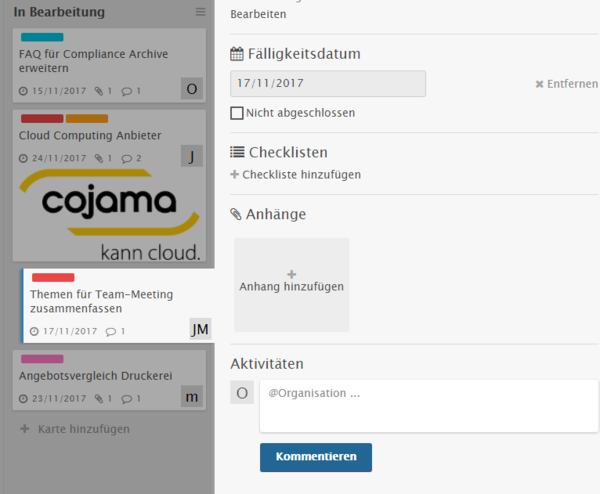
Task: Click comment bubble on Angebotsvergleich card
Action: click(x=127, y=399)
